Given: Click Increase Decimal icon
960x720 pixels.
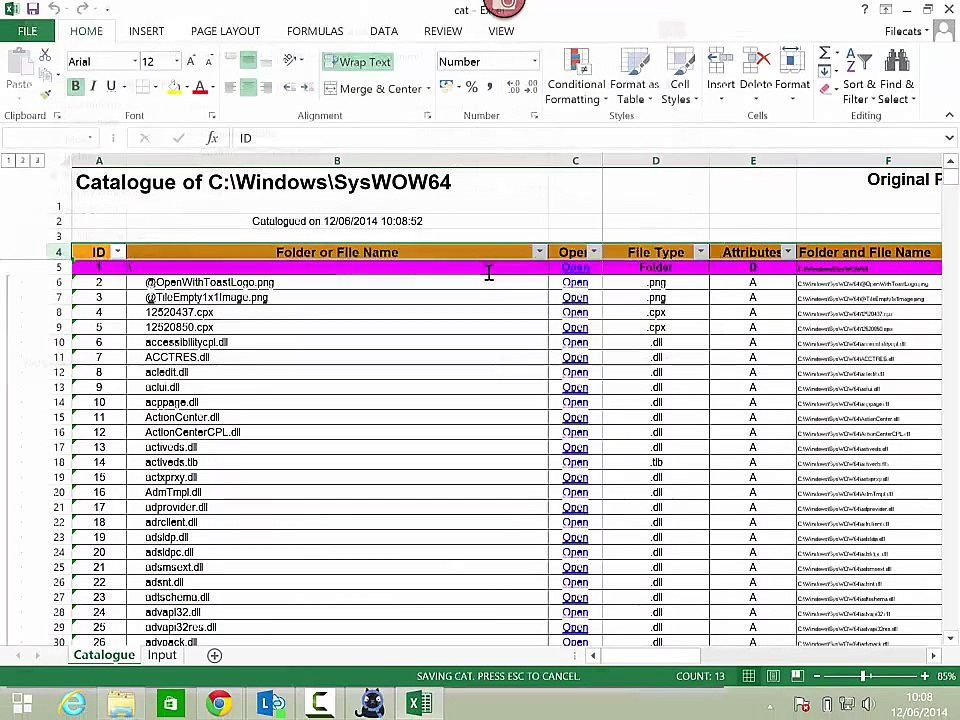Looking at the screenshot, I should tap(514, 88).
